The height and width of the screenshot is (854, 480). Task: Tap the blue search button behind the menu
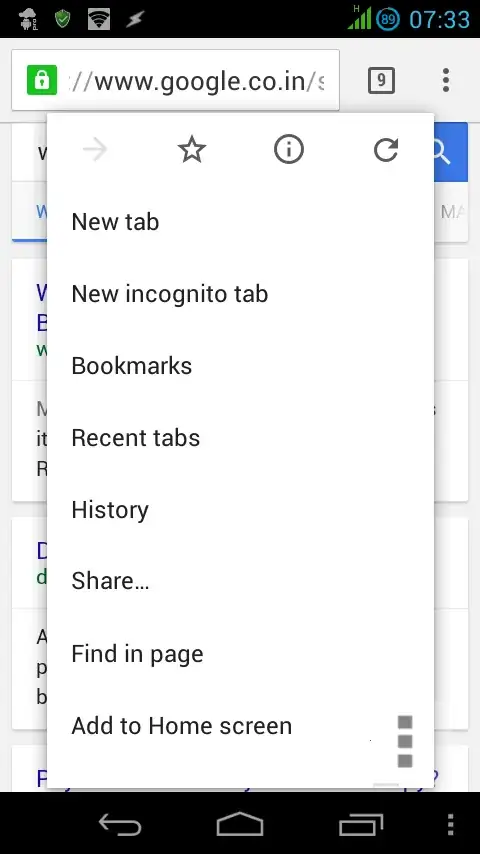pos(451,152)
